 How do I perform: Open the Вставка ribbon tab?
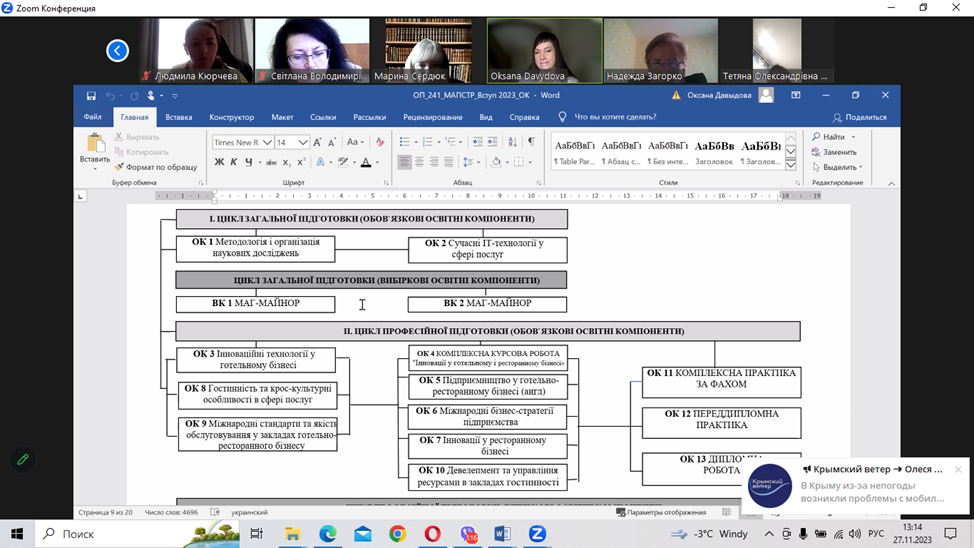(x=179, y=117)
